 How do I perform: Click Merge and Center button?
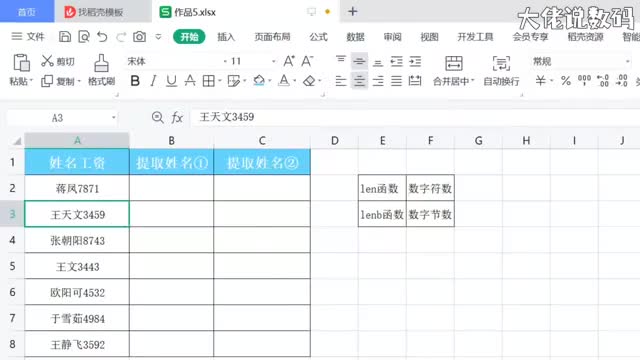453,71
